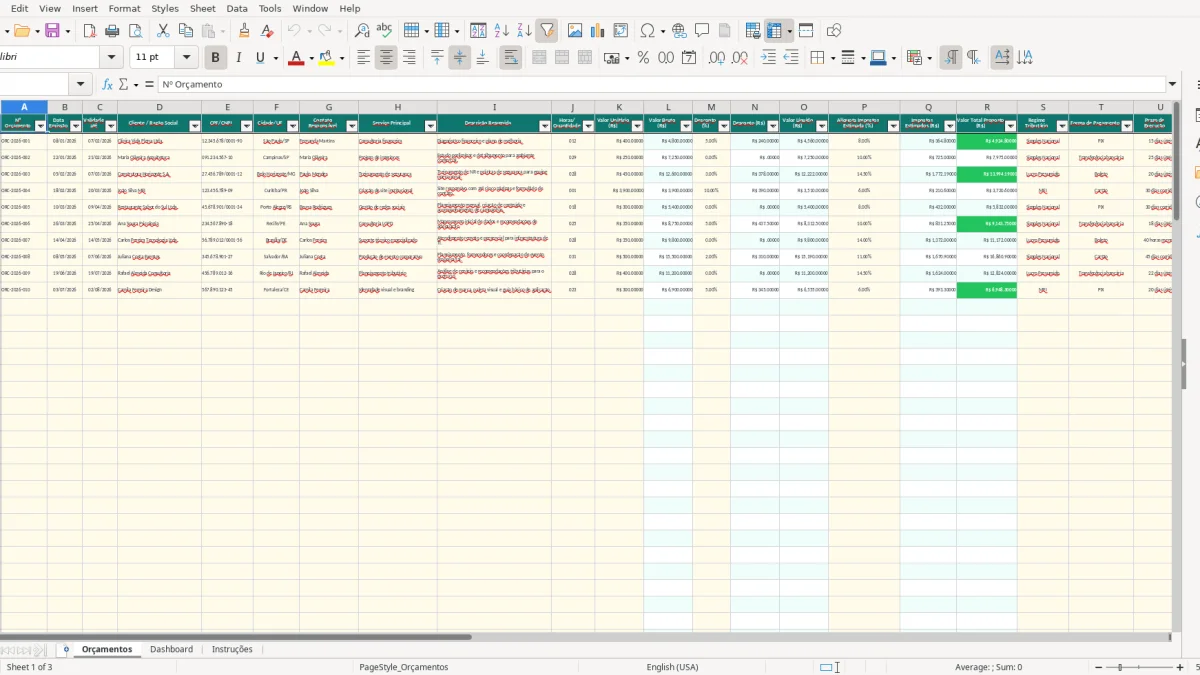Add a decimal place
The height and width of the screenshot is (675, 1200).
click(x=717, y=58)
